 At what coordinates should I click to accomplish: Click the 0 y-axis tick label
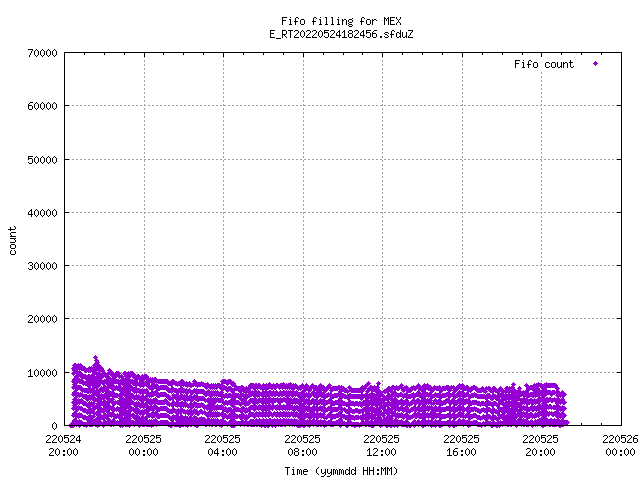tap(54, 426)
